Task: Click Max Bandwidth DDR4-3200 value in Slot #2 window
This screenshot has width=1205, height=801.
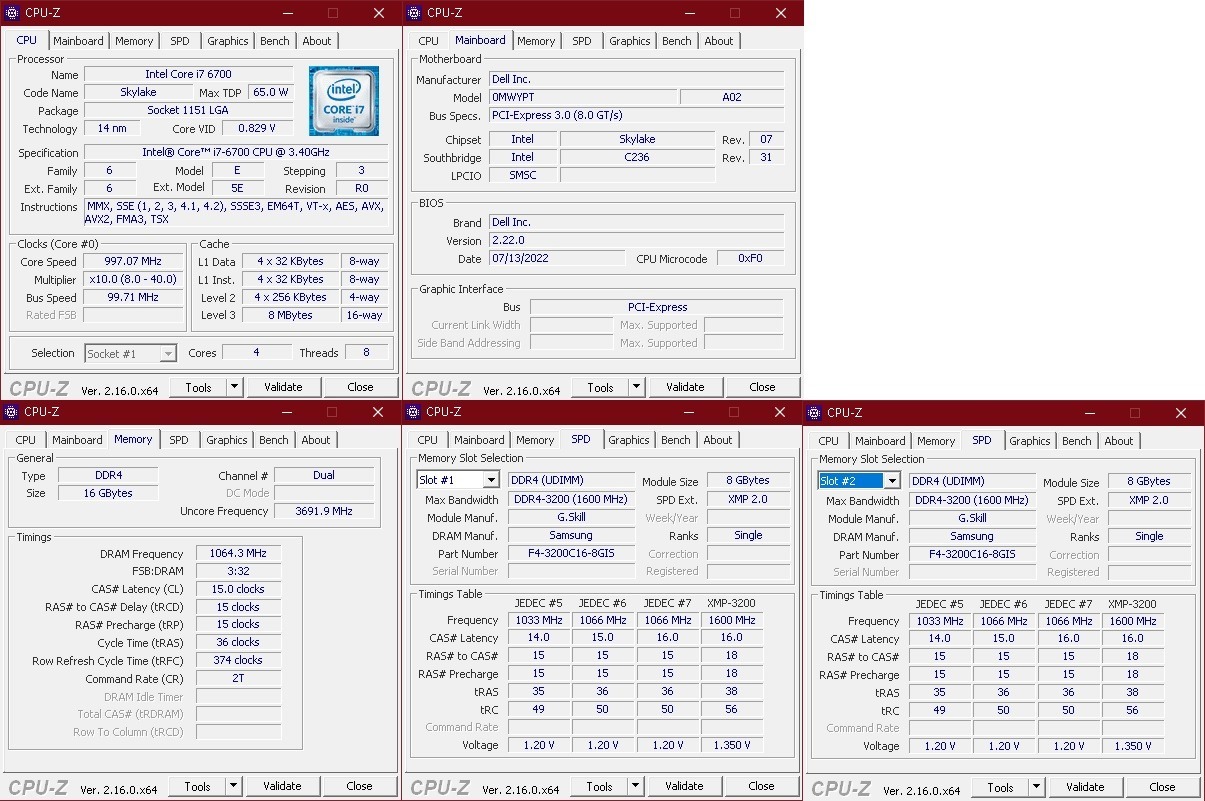Action: coord(972,501)
